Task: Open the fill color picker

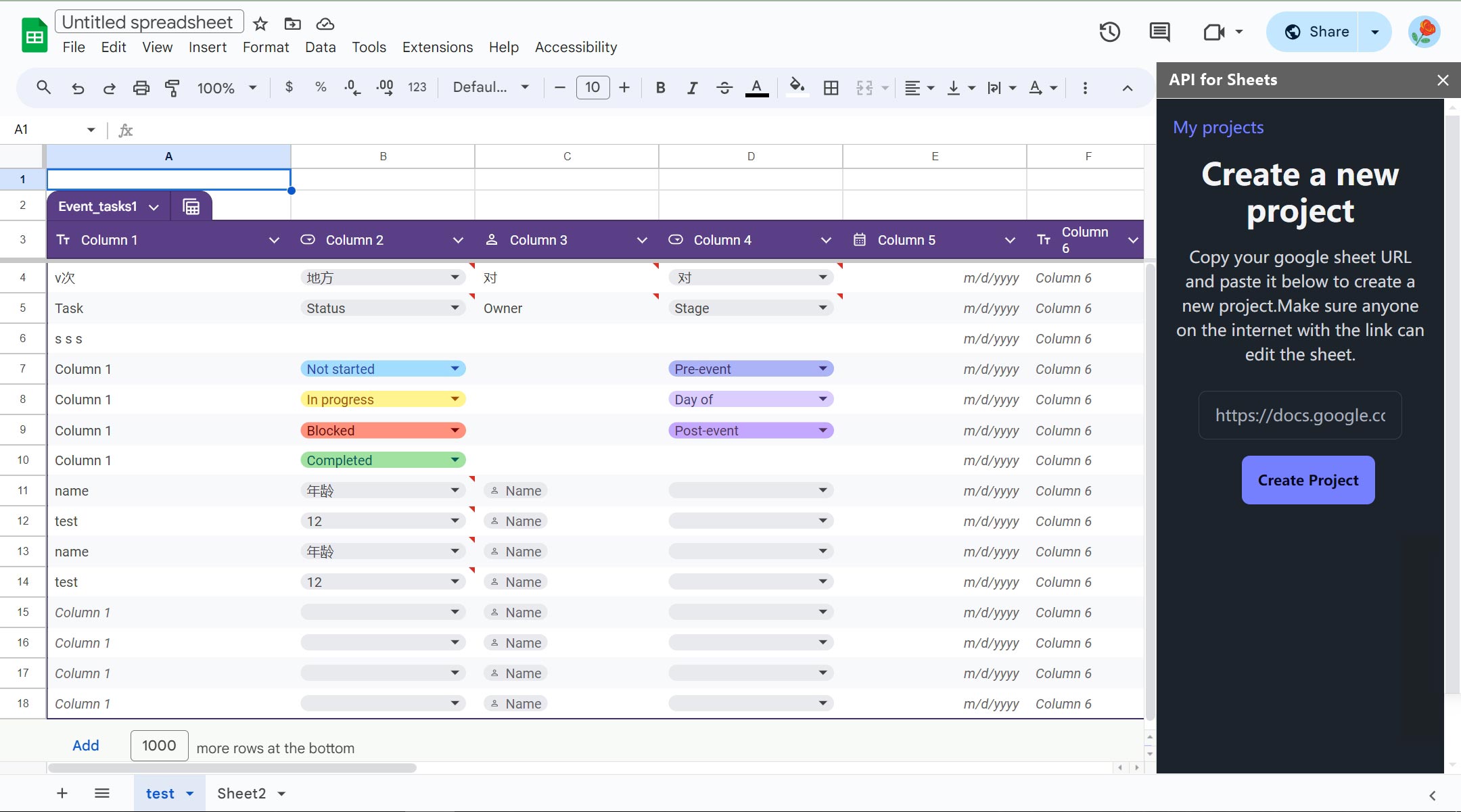Action: tap(797, 87)
